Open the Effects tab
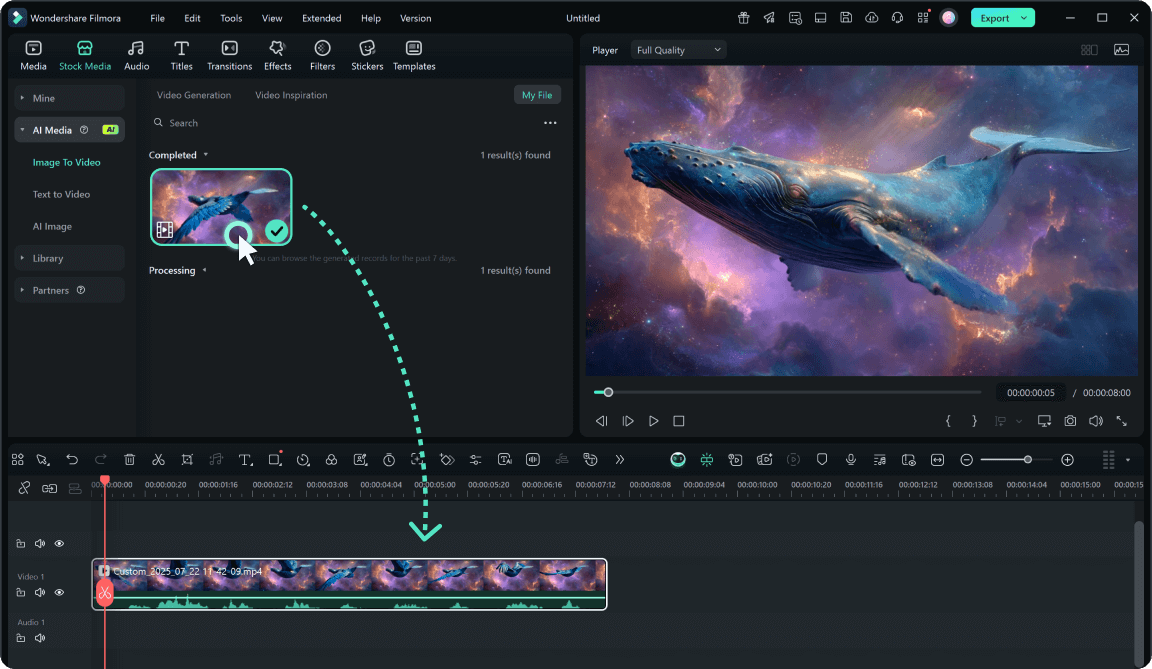This screenshot has height=669, width=1152. tap(278, 55)
